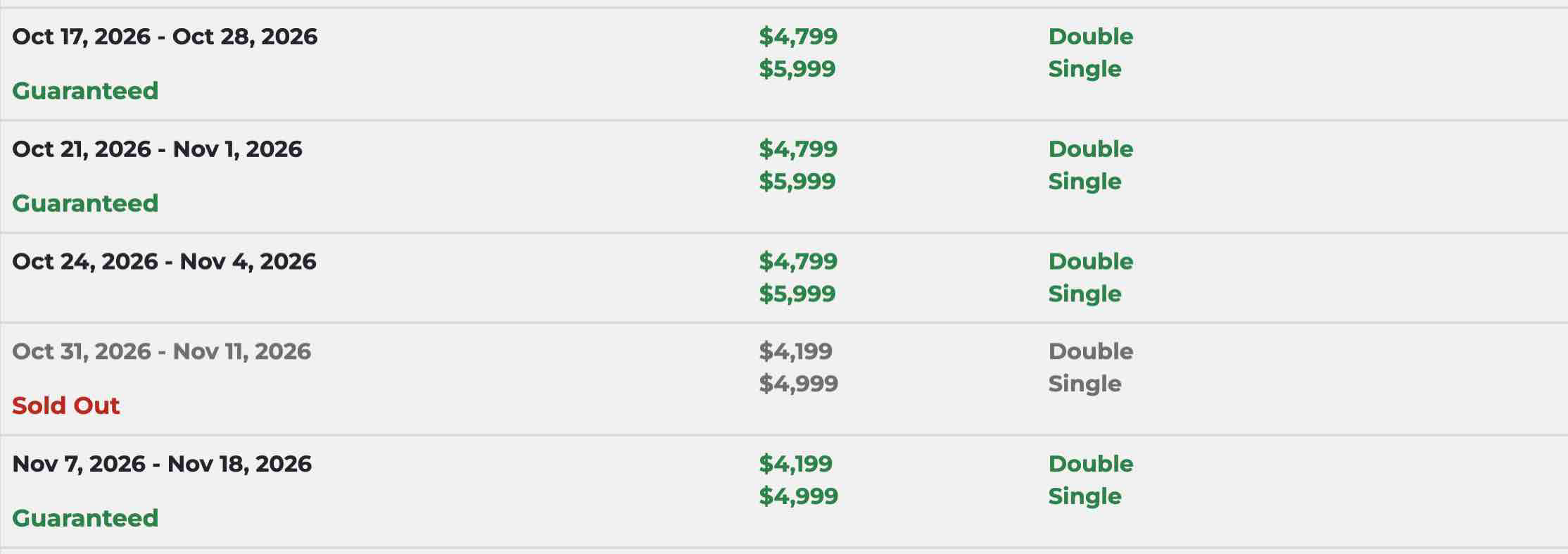This screenshot has height=554, width=1568.
Task: Click the $5,999 single price for Oct 24
Action: (x=797, y=294)
